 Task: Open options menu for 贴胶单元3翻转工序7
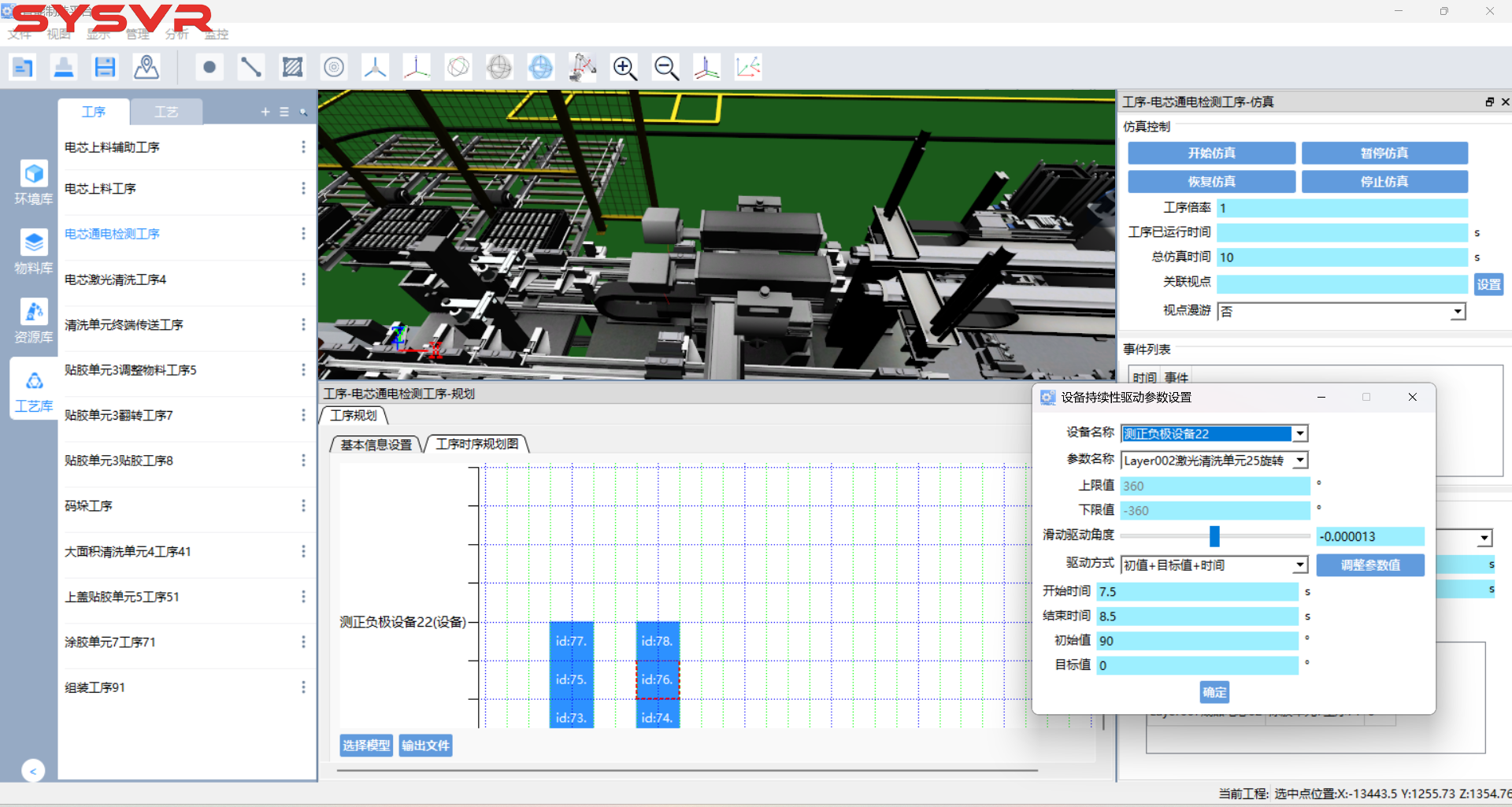coord(303,415)
